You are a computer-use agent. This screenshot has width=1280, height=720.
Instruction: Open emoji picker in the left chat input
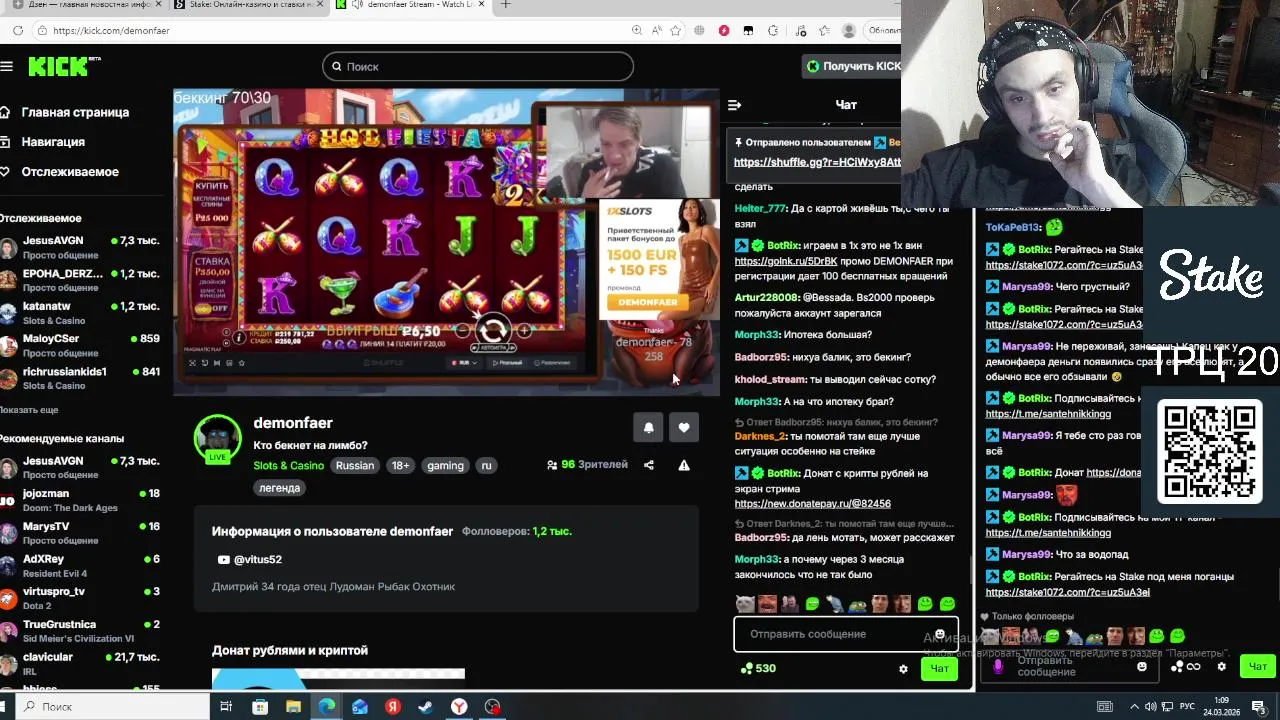click(x=940, y=634)
